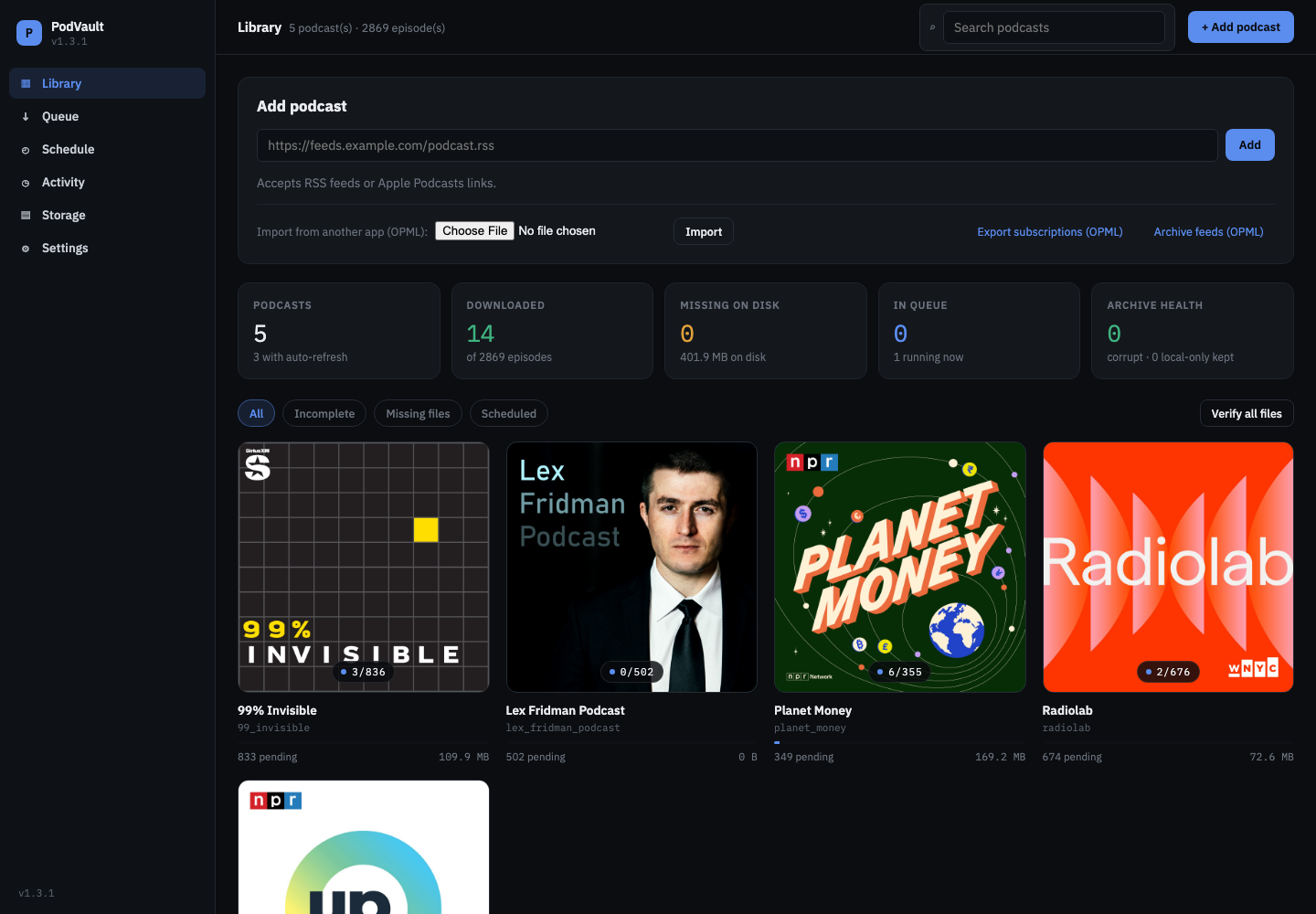Click the 2/676 episode badge

1168,672
